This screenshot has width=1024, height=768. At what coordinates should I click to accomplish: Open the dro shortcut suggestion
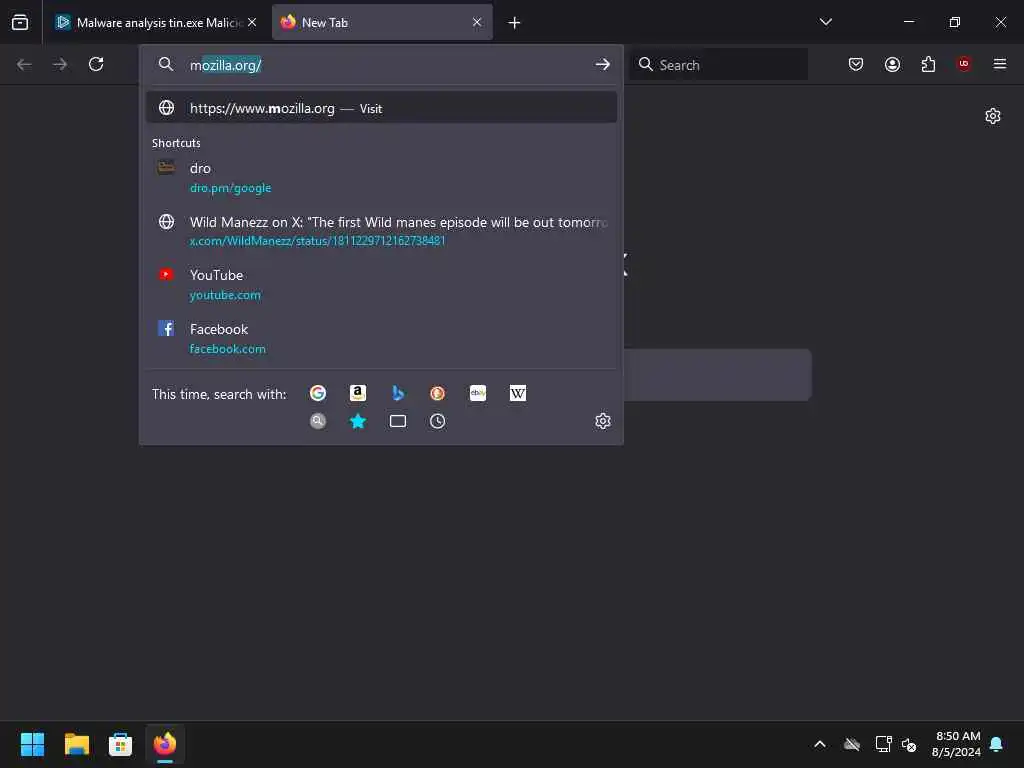click(x=381, y=178)
